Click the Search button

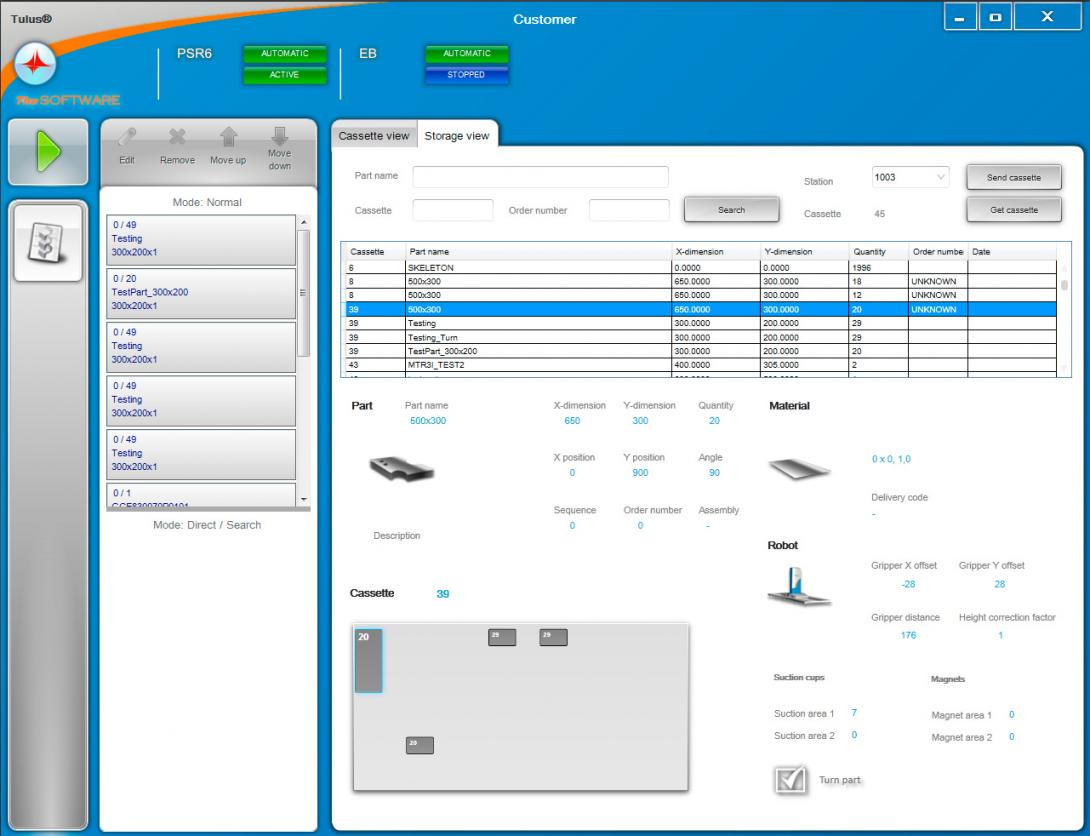tap(731, 210)
